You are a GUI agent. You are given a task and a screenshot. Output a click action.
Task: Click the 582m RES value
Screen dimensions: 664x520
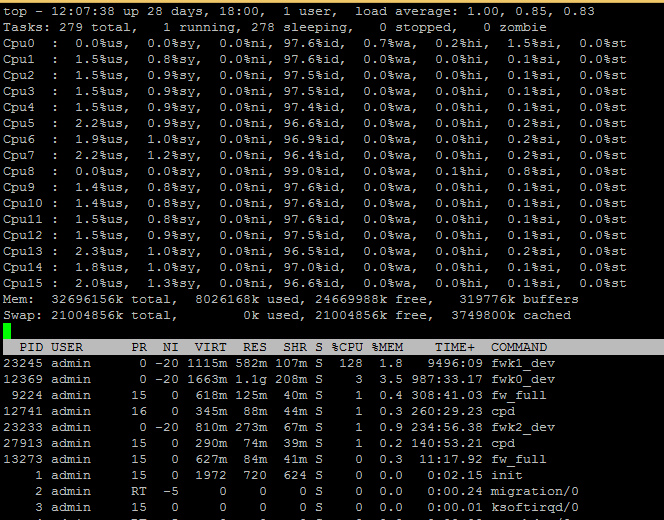[x=251, y=363]
